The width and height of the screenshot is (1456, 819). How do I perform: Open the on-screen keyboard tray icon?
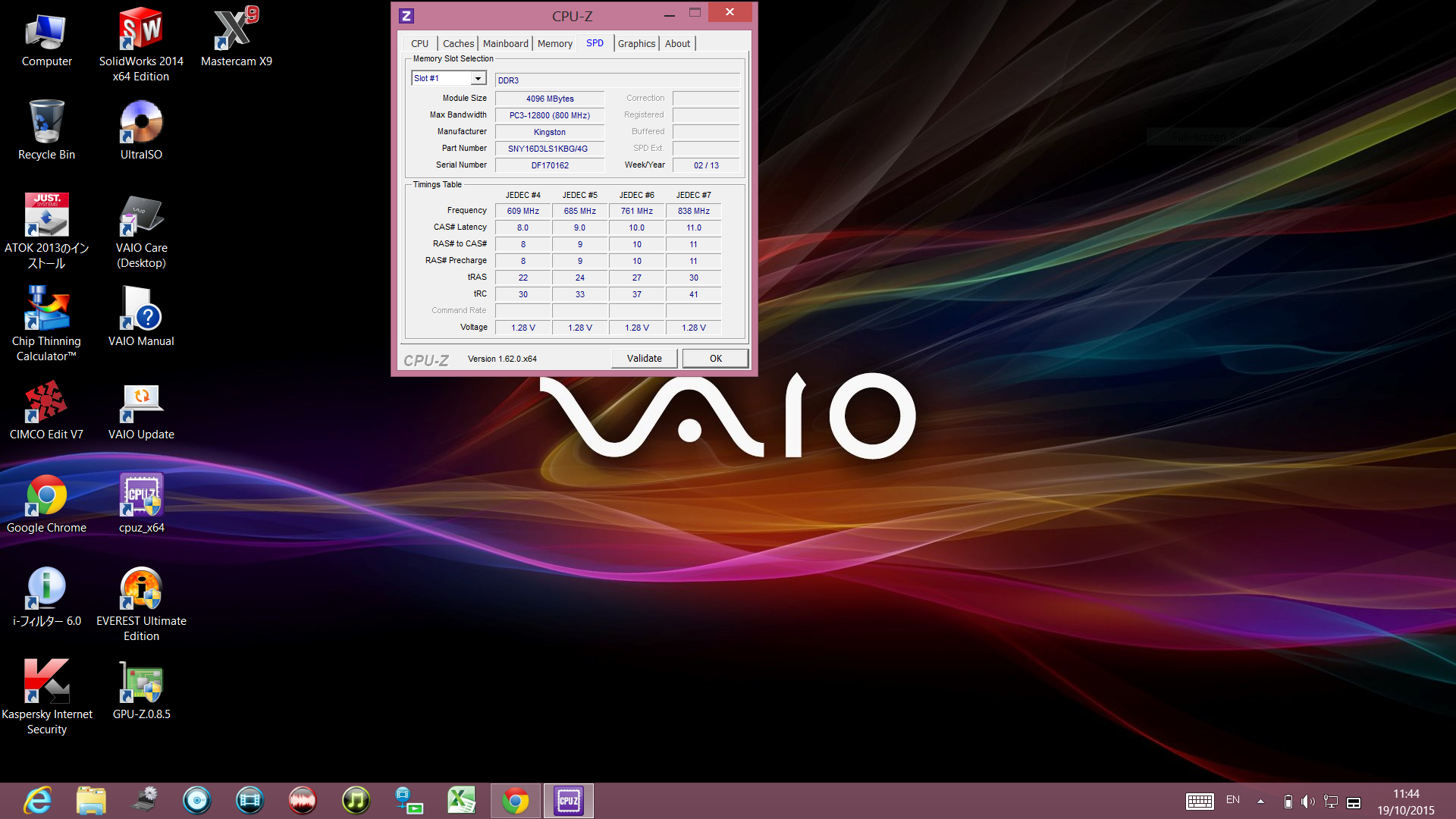(1200, 802)
